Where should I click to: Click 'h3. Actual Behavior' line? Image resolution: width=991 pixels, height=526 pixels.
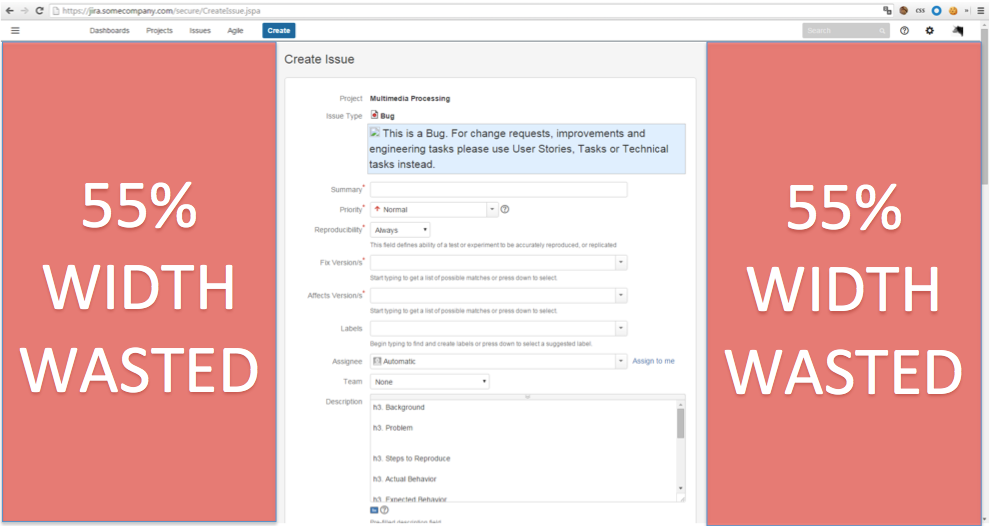404,479
